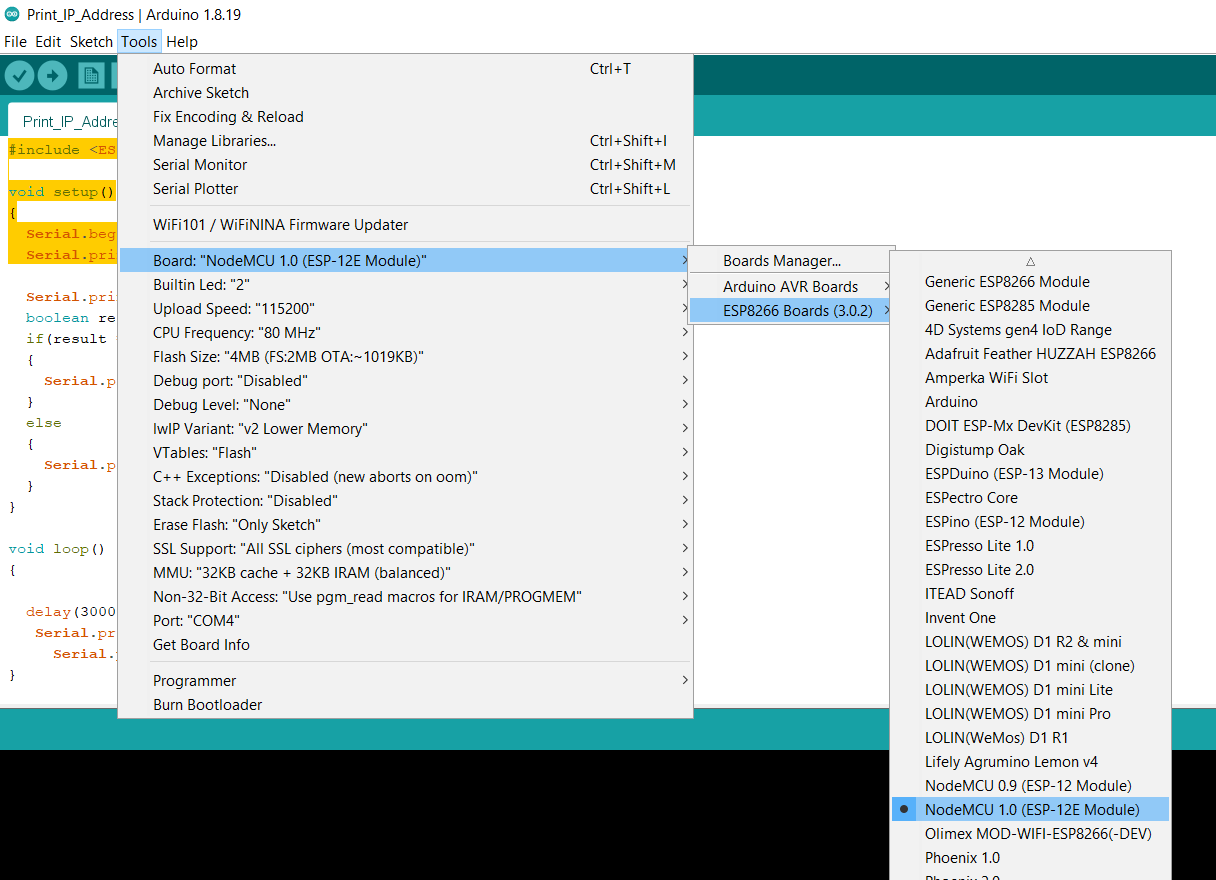Select Digistump Oak board
Screen dimensions: 1216x880
[x=1030, y=450]
